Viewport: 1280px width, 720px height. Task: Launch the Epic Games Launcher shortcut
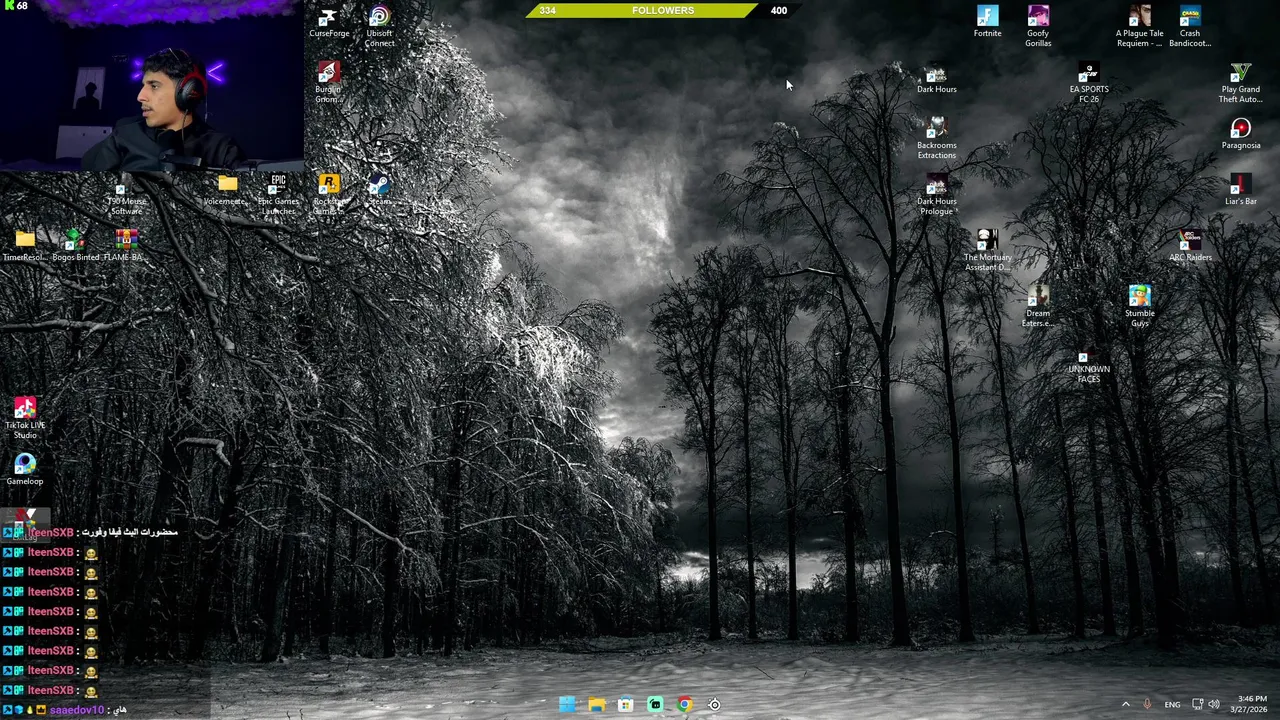tap(278, 195)
